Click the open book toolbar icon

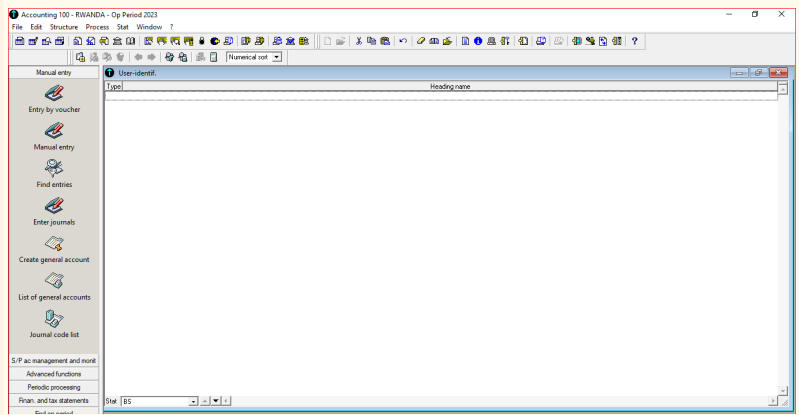point(130,41)
